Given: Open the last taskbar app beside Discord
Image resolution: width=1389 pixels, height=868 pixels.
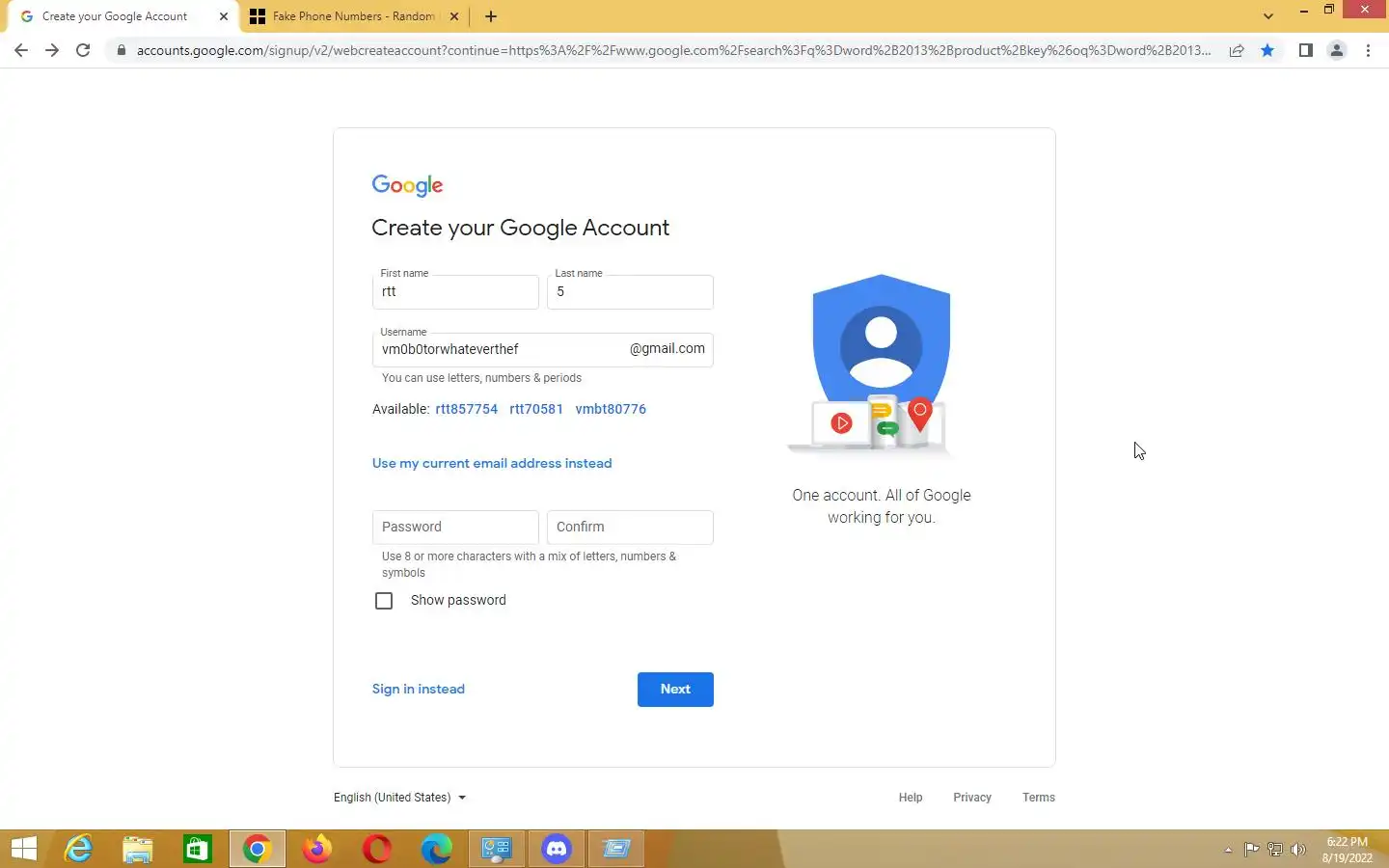Looking at the screenshot, I should click(x=616, y=849).
